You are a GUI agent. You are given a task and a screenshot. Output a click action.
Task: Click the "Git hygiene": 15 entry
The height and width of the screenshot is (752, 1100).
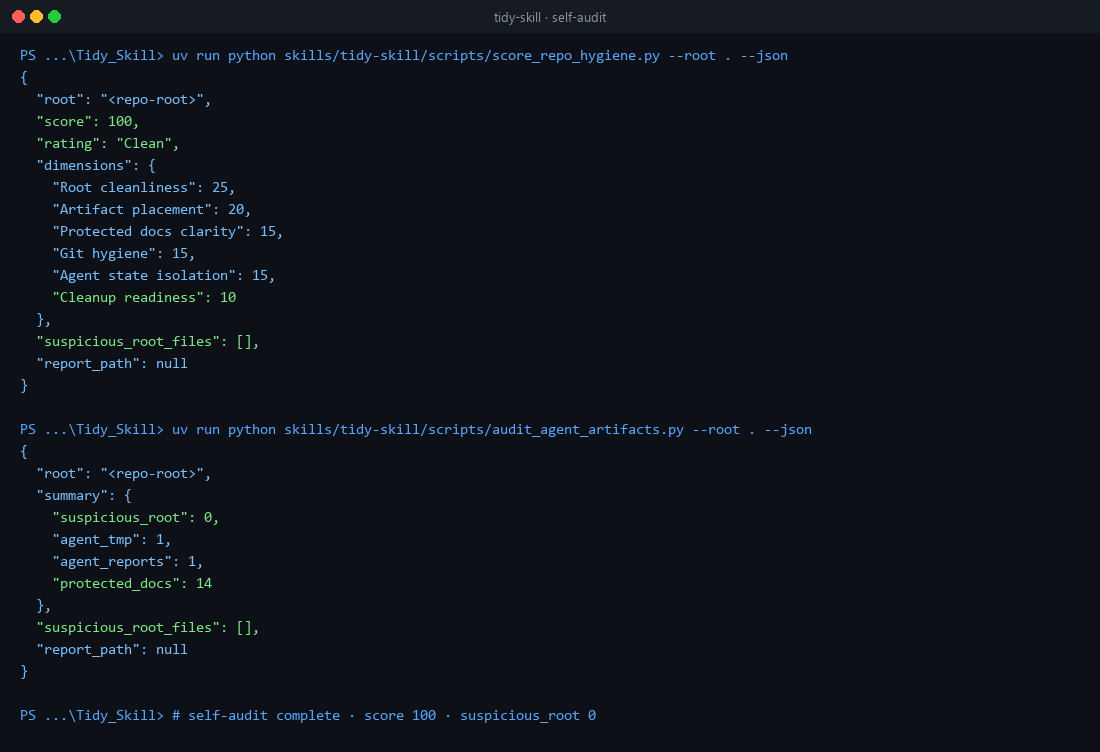click(123, 253)
